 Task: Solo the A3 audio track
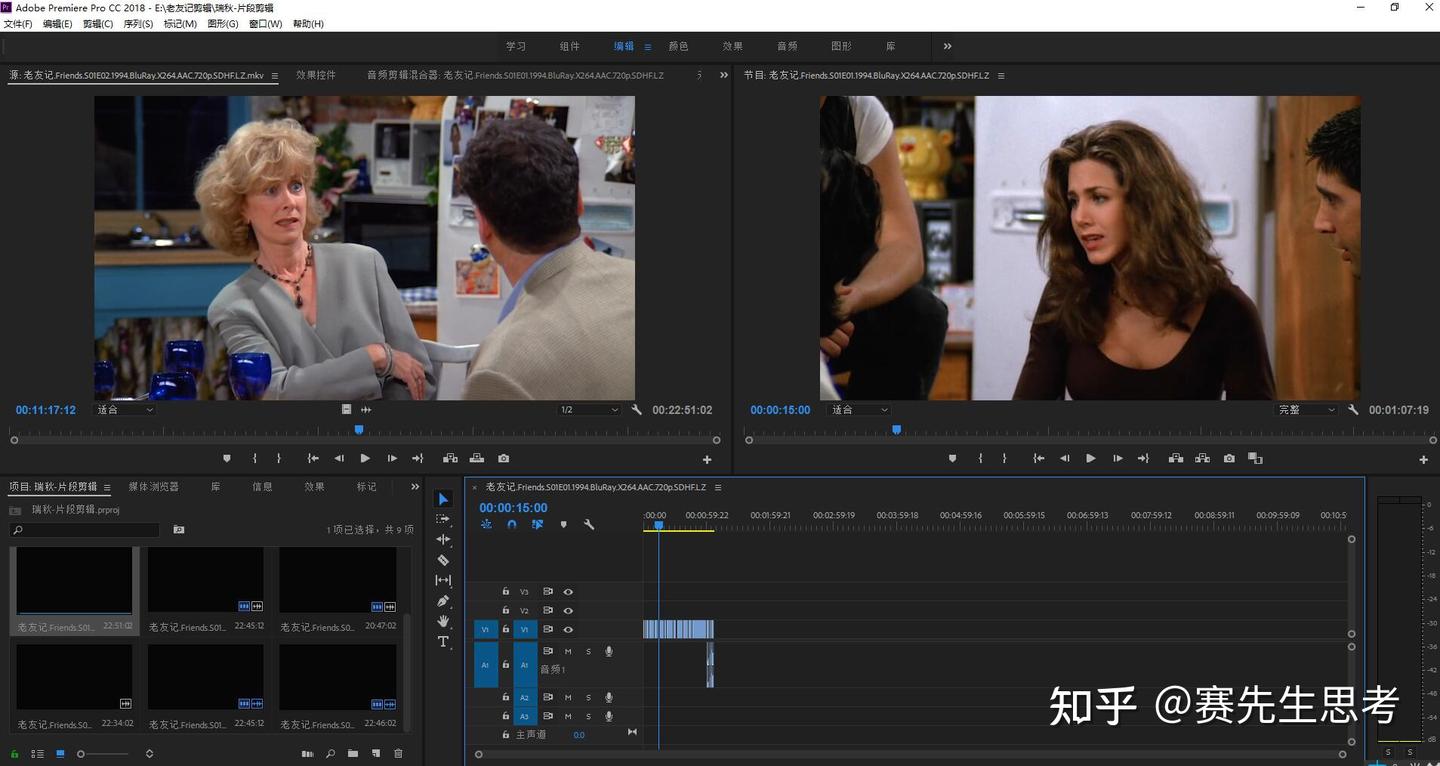(x=588, y=716)
